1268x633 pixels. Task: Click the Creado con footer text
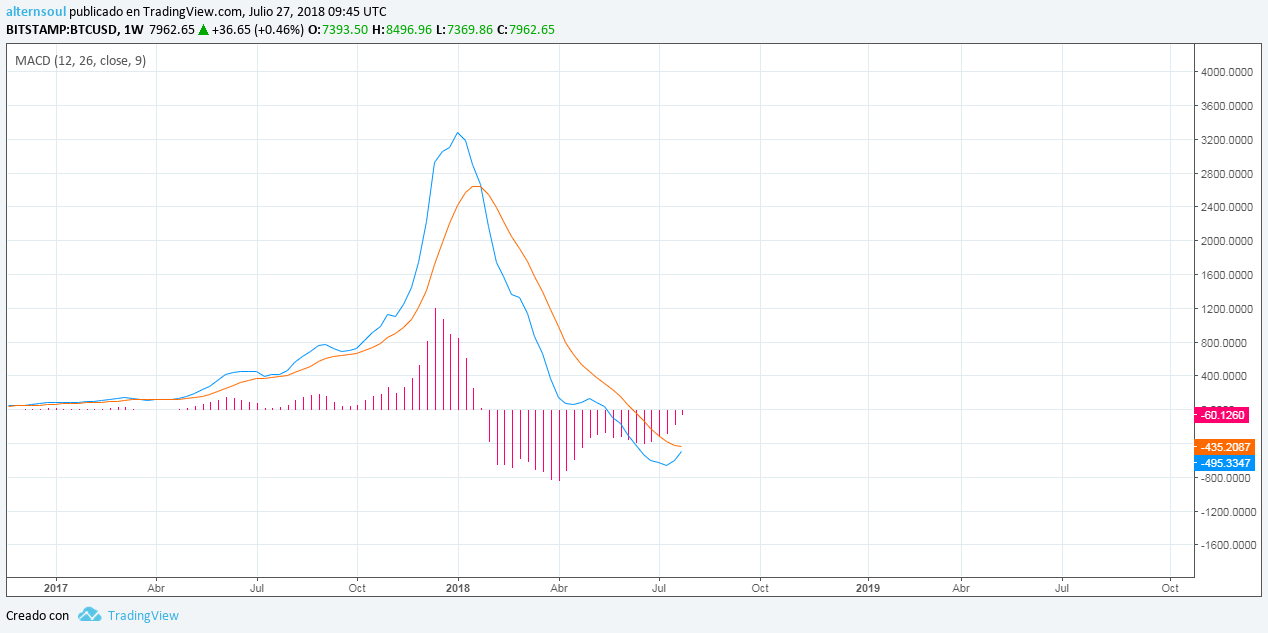click(38, 616)
